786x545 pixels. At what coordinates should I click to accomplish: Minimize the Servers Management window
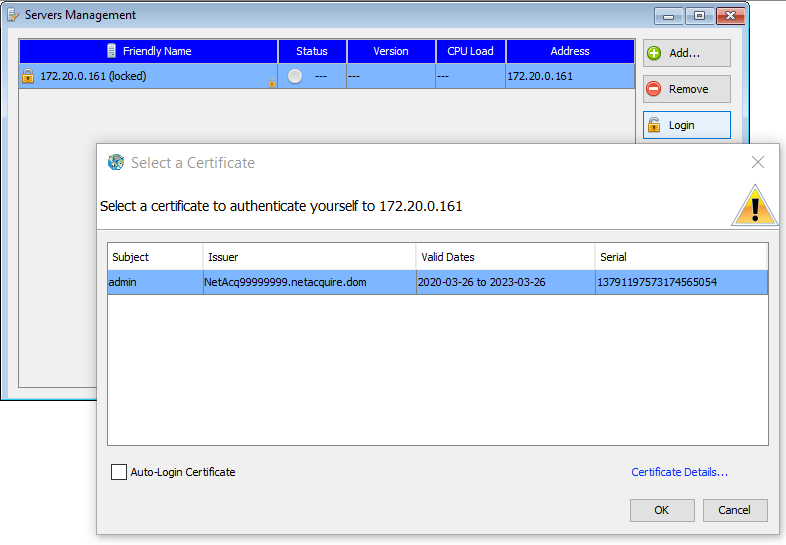(x=669, y=16)
